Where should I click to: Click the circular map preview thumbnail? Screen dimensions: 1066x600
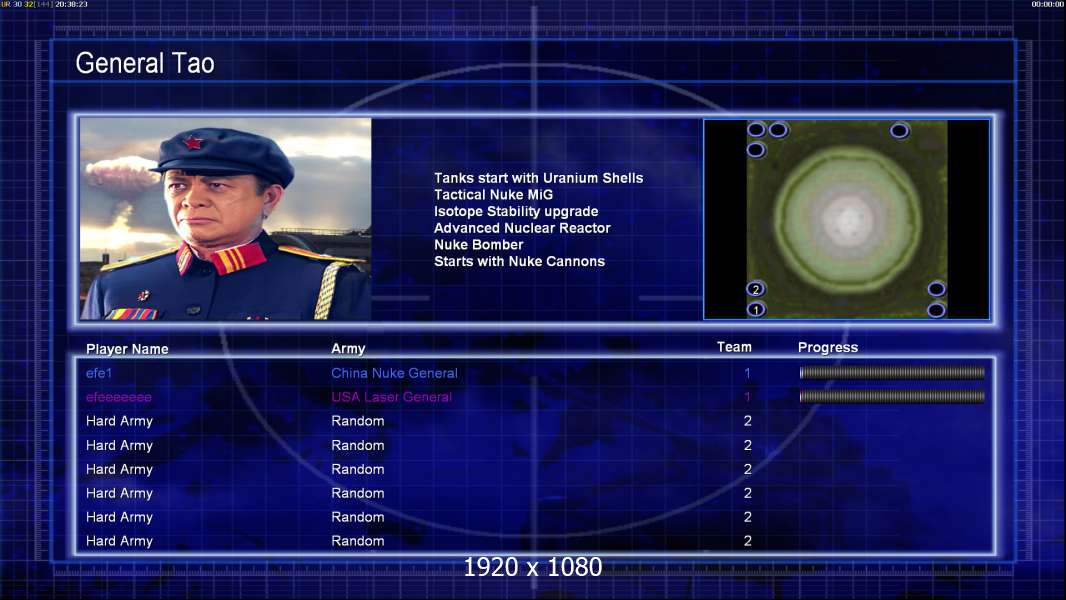tap(846, 219)
